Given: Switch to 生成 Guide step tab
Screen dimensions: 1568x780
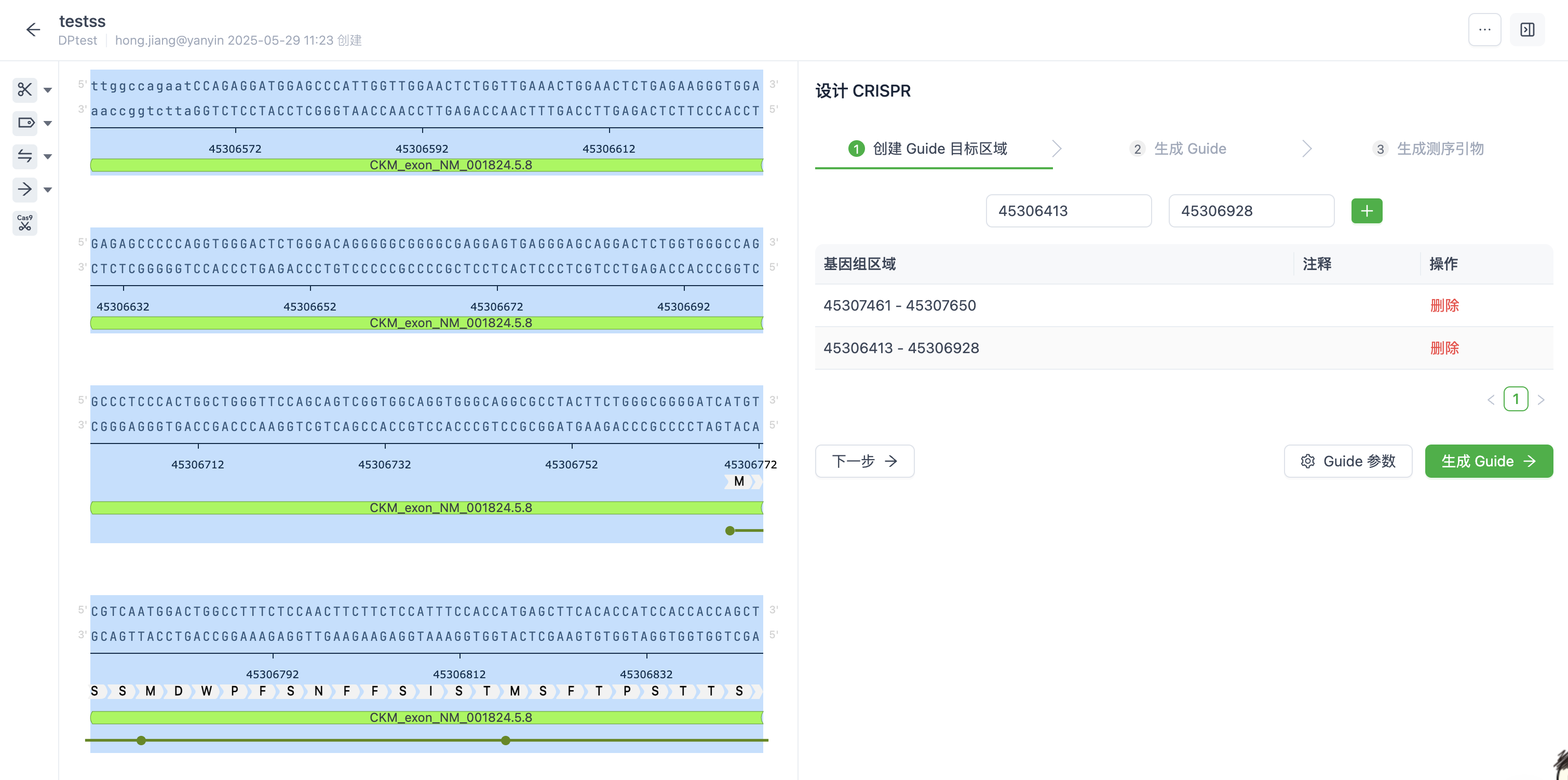Looking at the screenshot, I should point(1177,149).
